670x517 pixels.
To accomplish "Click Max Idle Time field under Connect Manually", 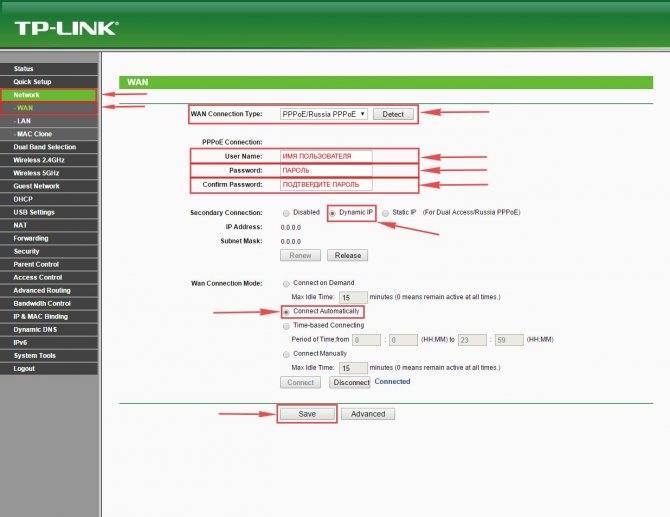I will 353,368.
